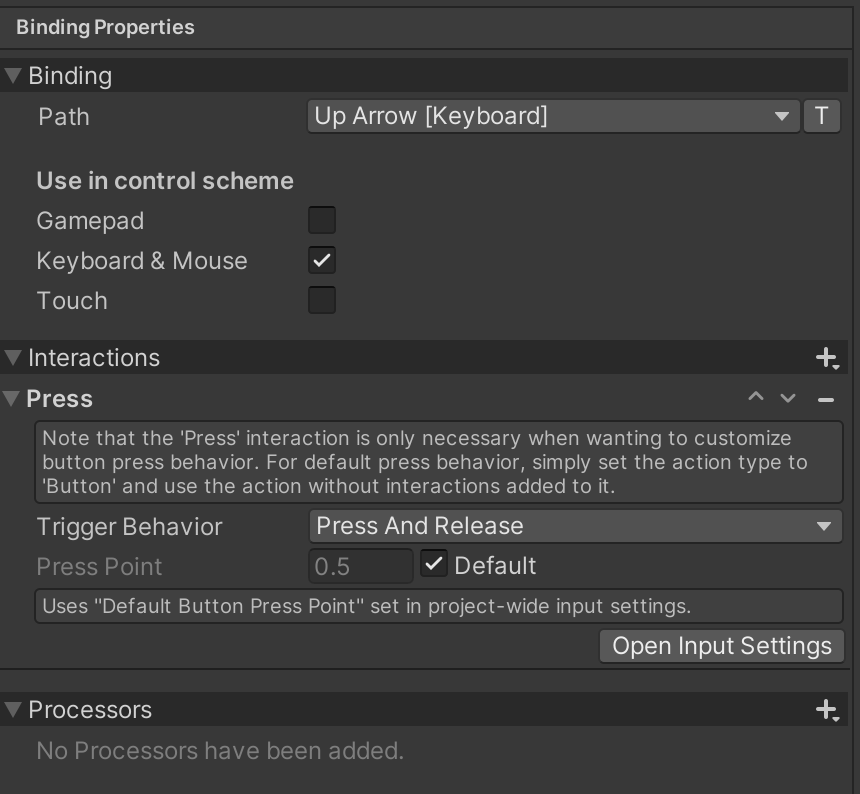Collapse the Press interaction foldout

[x=12, y=399]
